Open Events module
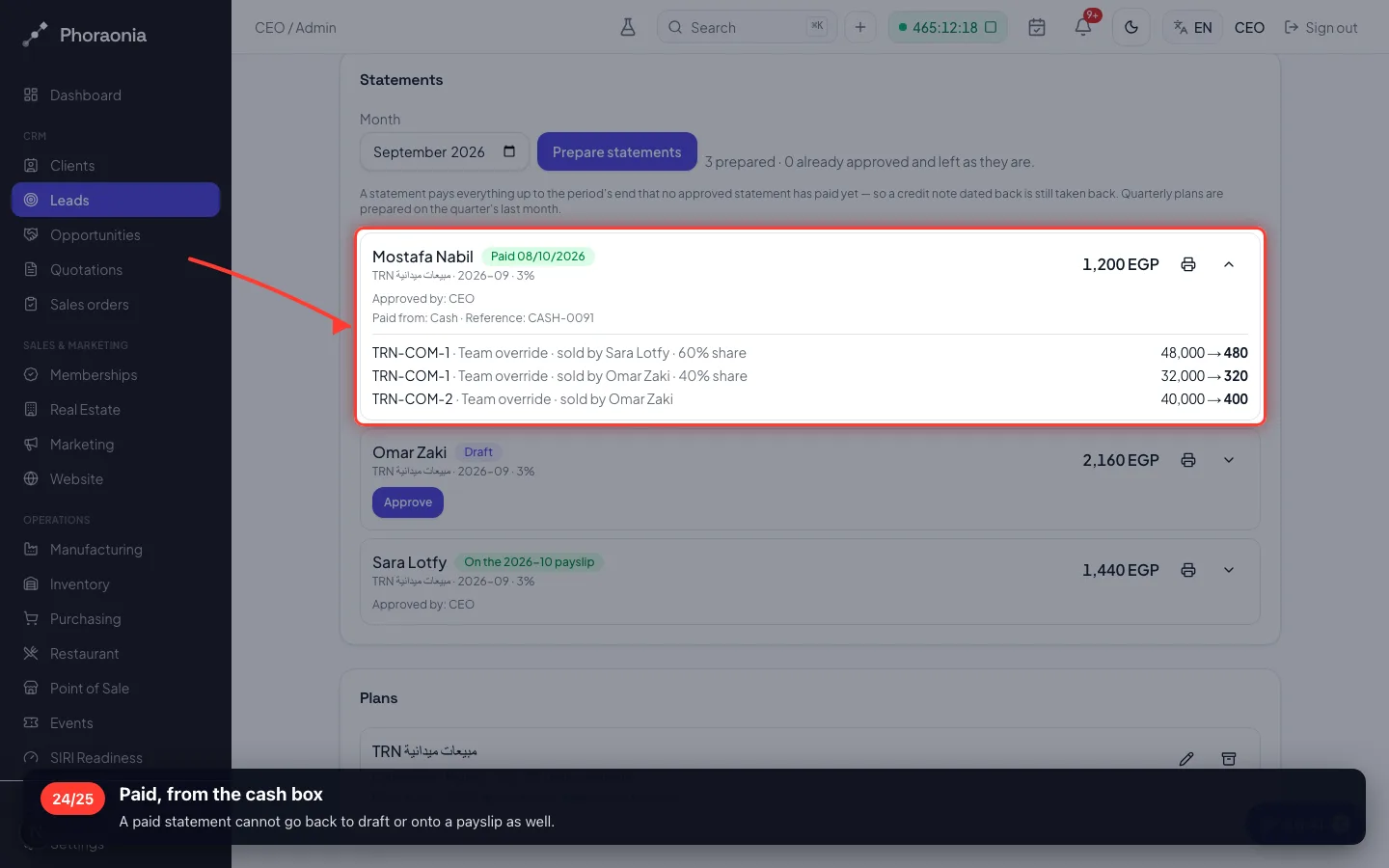This screenshot has height=868, width=1389. pos(116,723)
